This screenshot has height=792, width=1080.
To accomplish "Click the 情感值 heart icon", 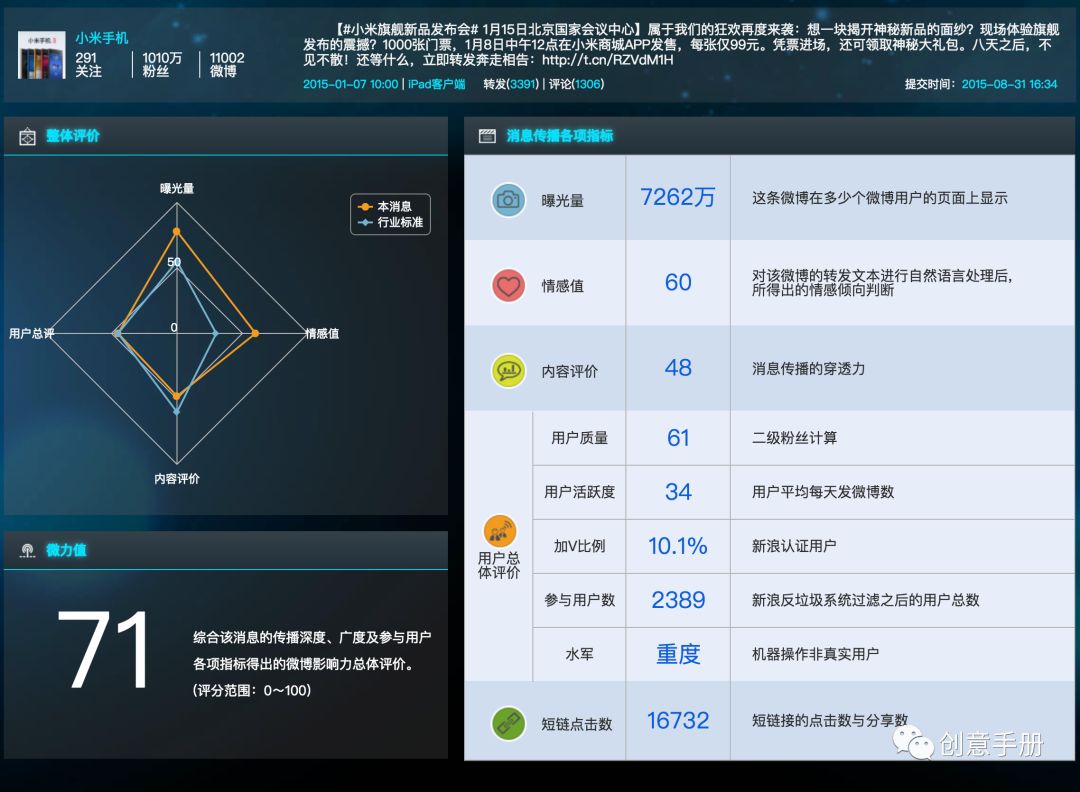I will click(x=508, y=285).
